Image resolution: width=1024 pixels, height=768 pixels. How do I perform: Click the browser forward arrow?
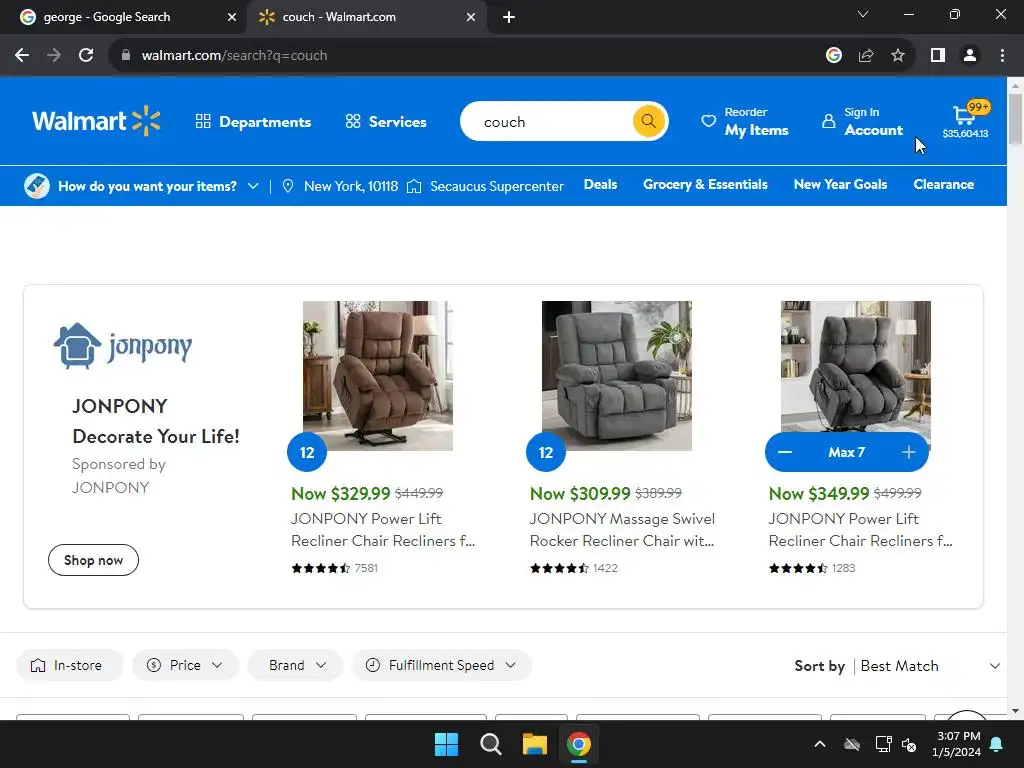coord(54,56)
